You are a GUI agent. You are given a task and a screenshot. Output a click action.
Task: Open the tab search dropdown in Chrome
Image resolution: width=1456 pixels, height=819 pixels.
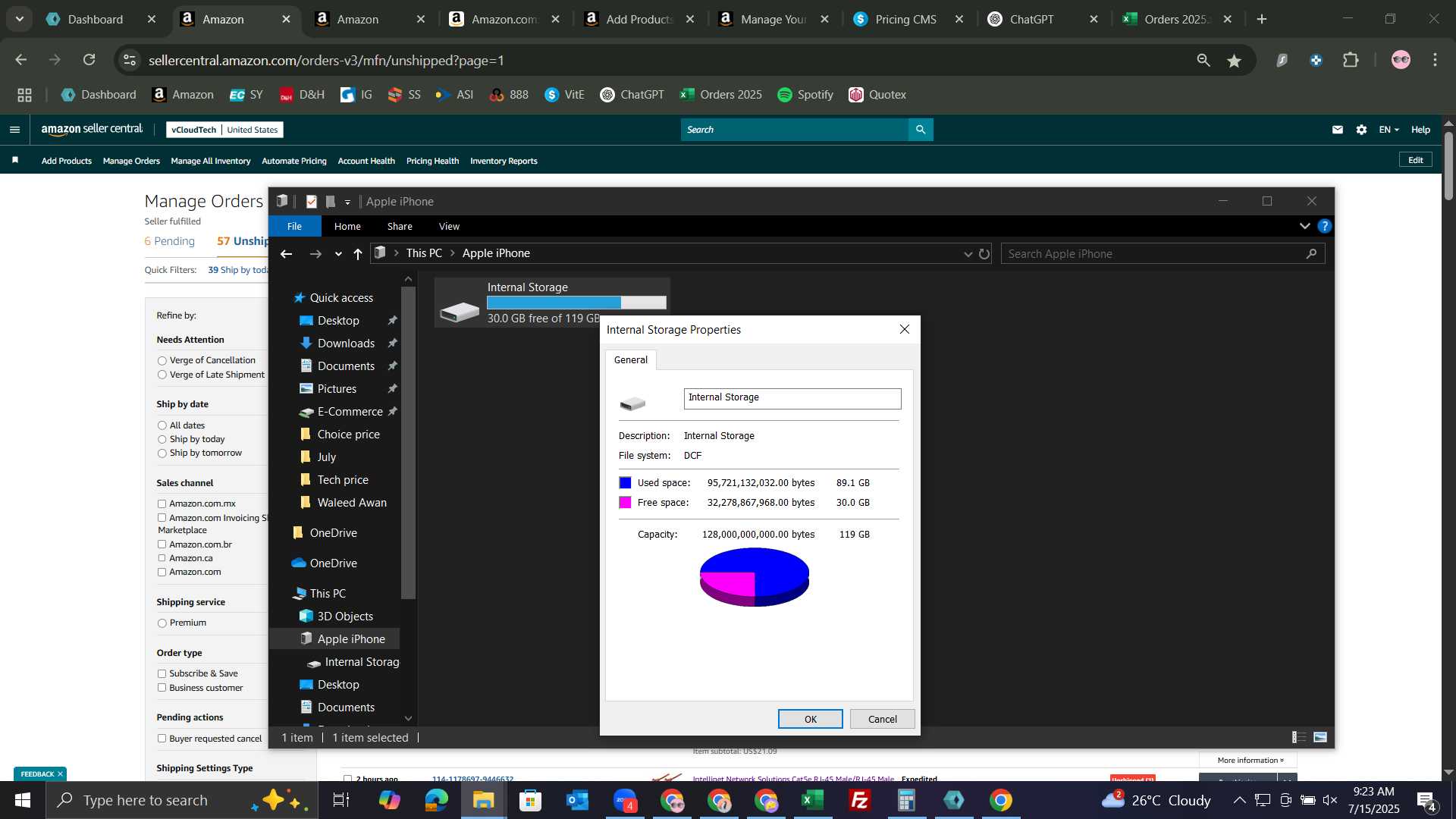point(20,19)
